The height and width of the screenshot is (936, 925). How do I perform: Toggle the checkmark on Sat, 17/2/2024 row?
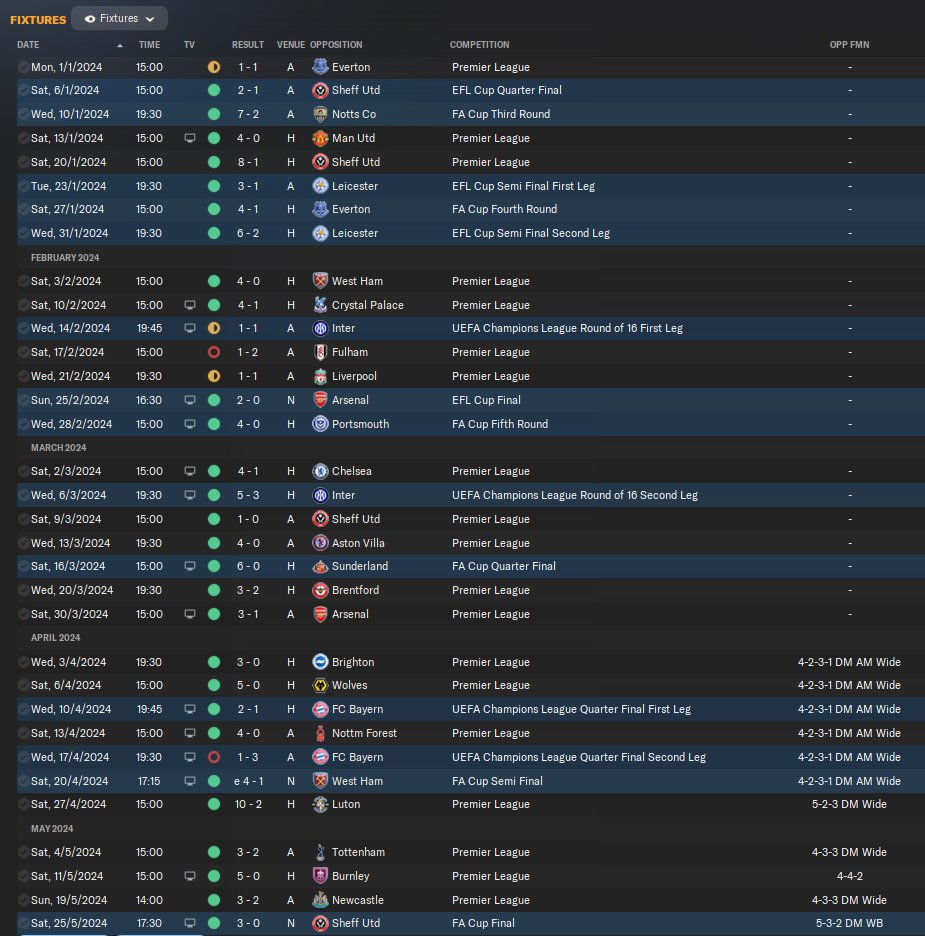pos(23,352)
